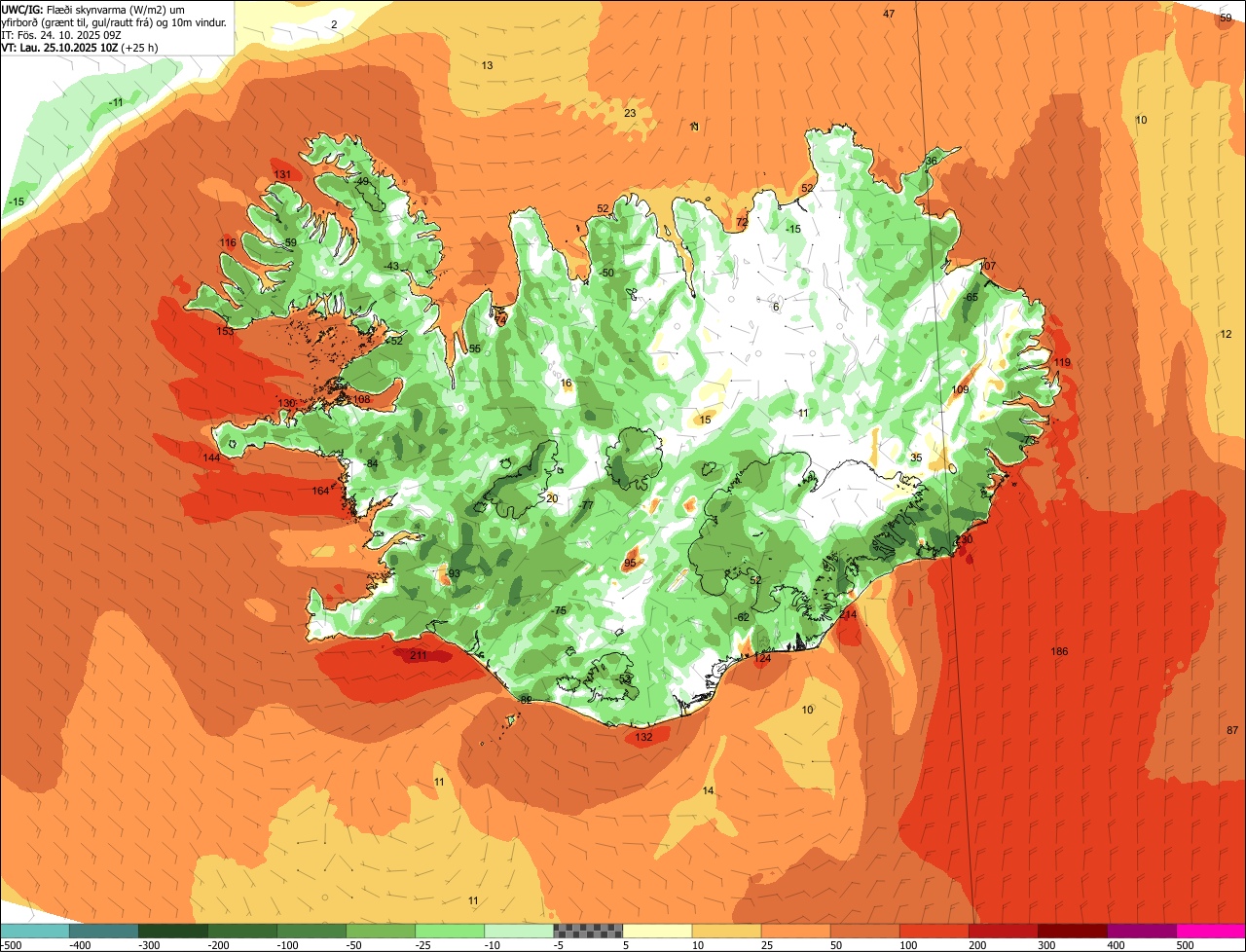Screen dimensions: 1246x952
Task: Select the yellow-orange swatch between 10 and 25
Action: [x=725, y=931]
